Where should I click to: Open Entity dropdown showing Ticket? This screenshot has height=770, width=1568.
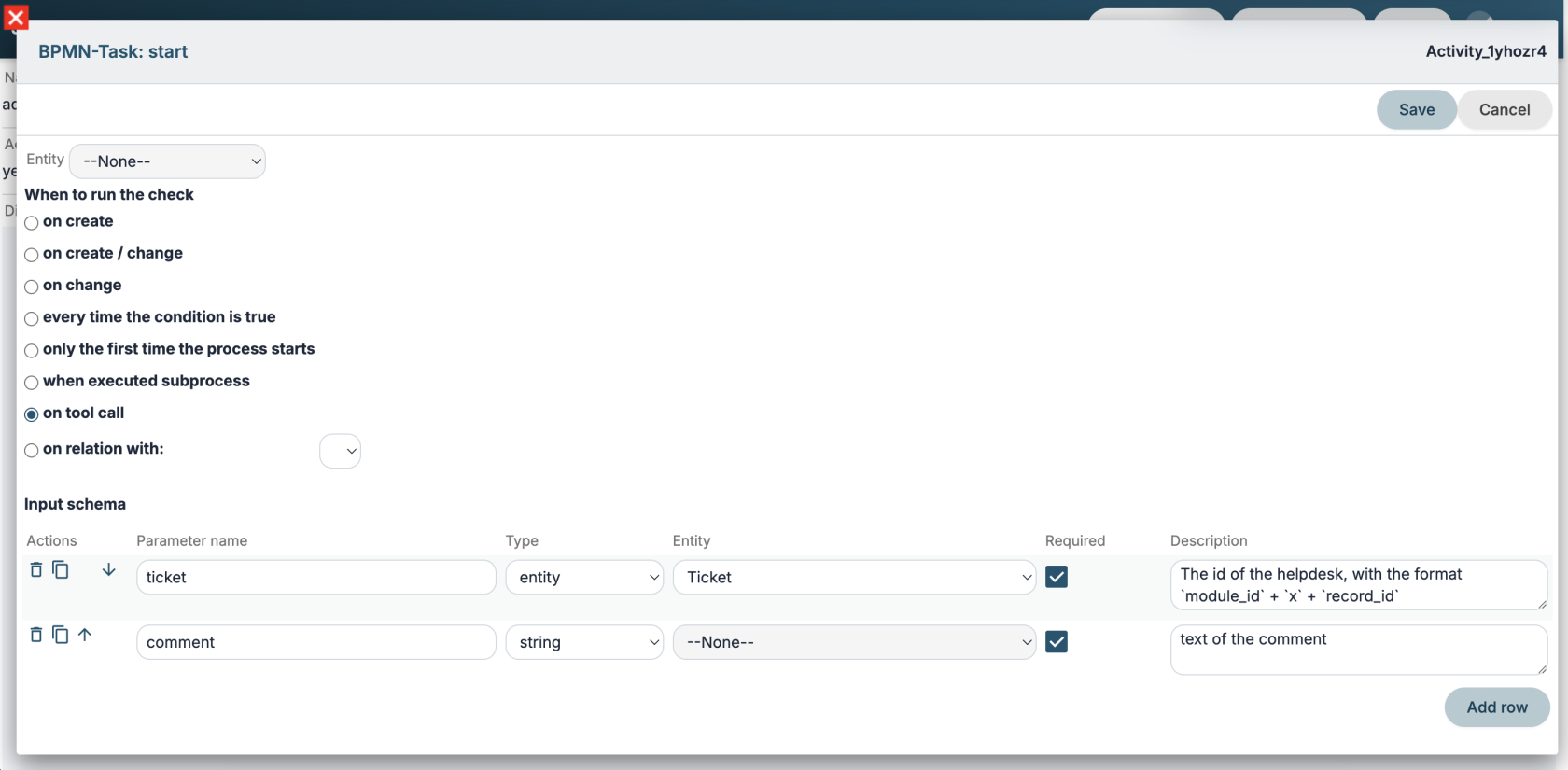coord(855,577)
